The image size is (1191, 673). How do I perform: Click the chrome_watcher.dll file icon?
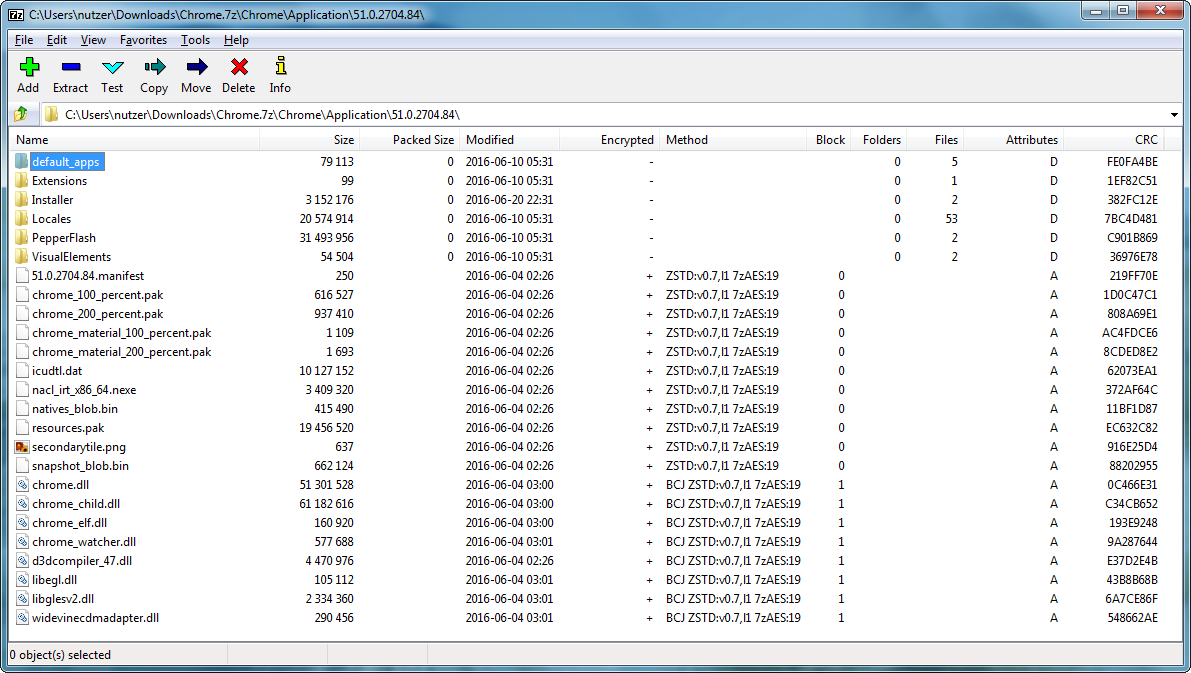click(22, 542)
